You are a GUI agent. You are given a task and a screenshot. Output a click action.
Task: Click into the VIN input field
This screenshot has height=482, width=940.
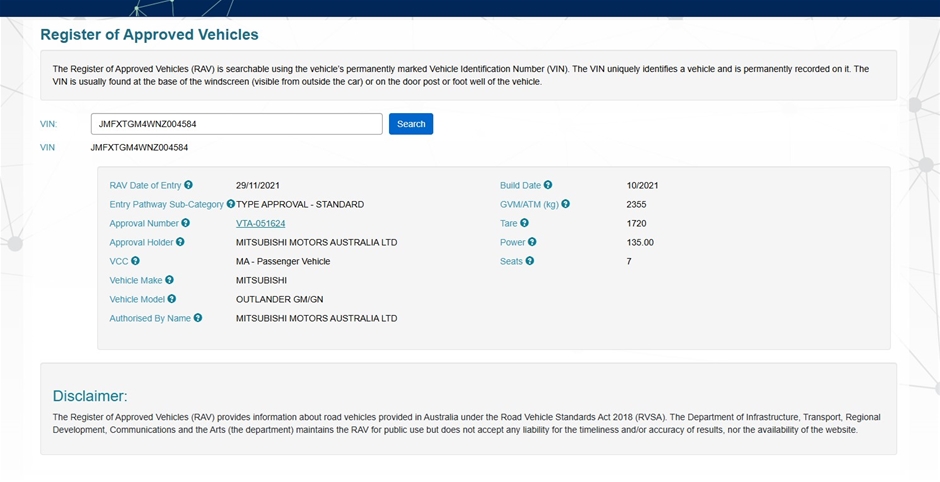pyautogui.click(x=236, y=124)
